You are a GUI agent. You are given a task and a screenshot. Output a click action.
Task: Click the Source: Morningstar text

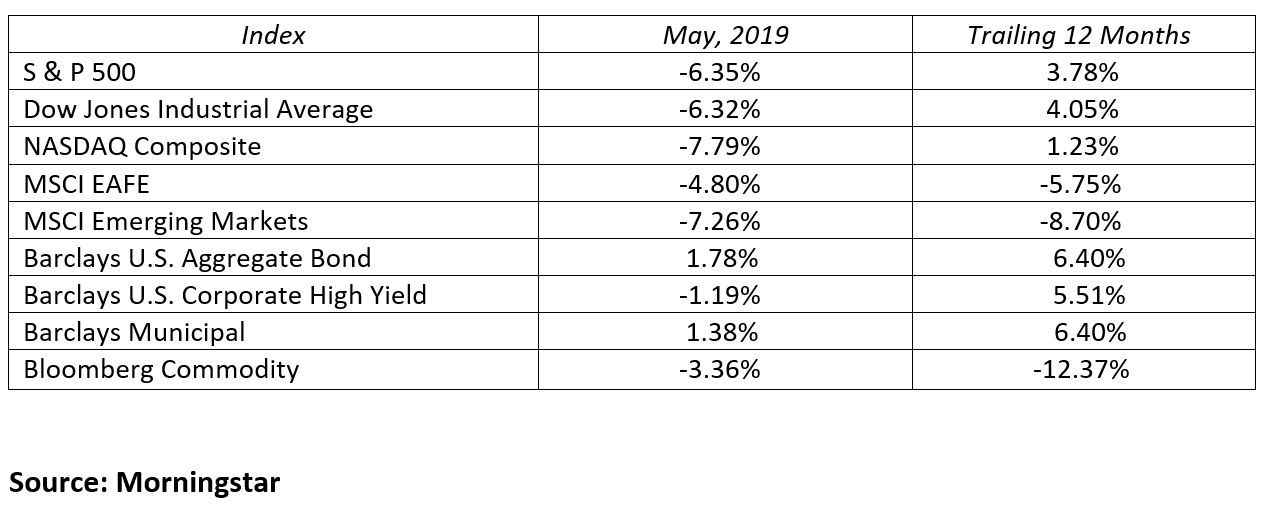[144, 483]
